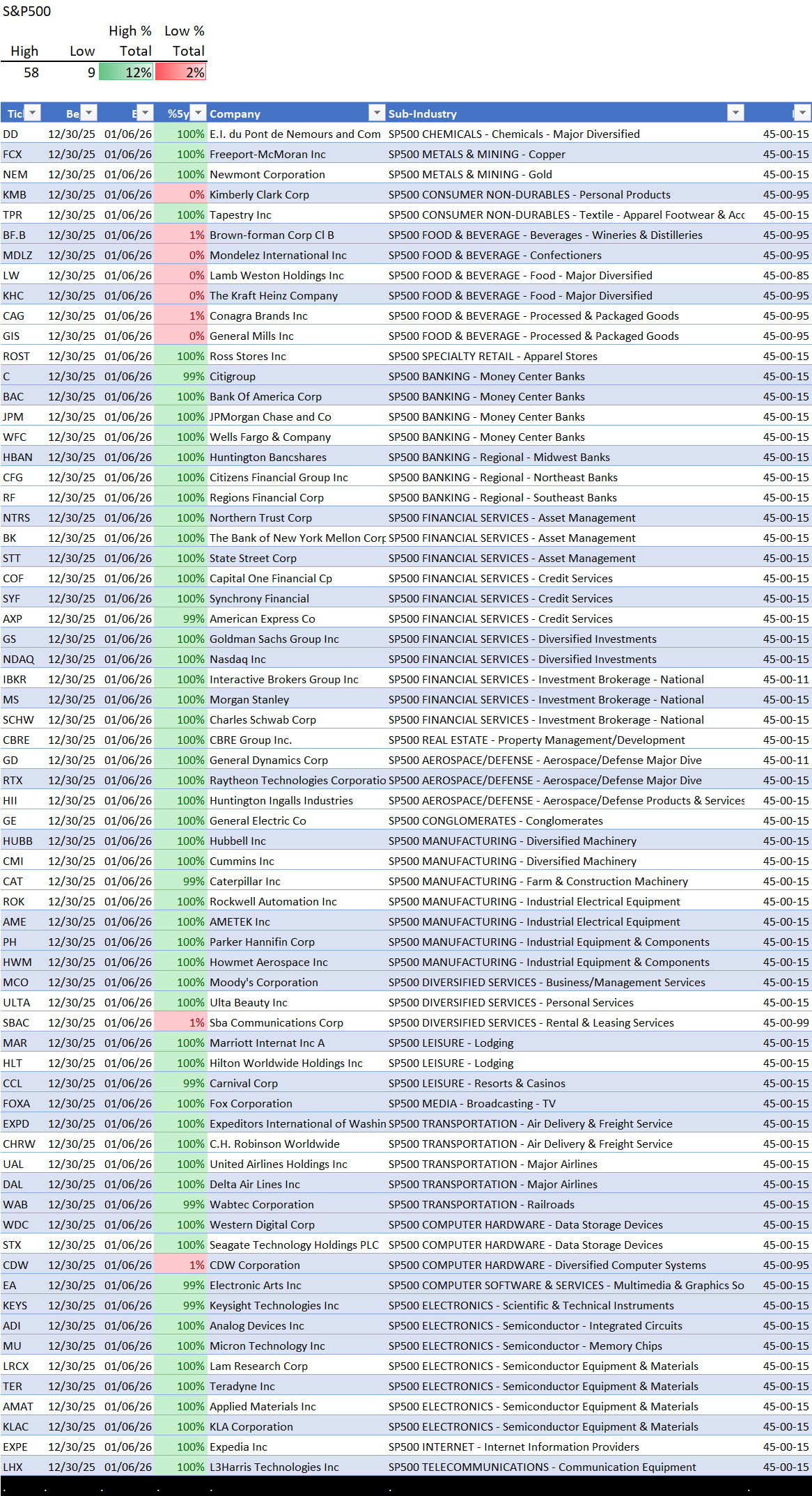Image resolution: width=812 pixels, height=1496 pixels.
Task: Click the Sub-Industry header cell
Action: [565, 114]
